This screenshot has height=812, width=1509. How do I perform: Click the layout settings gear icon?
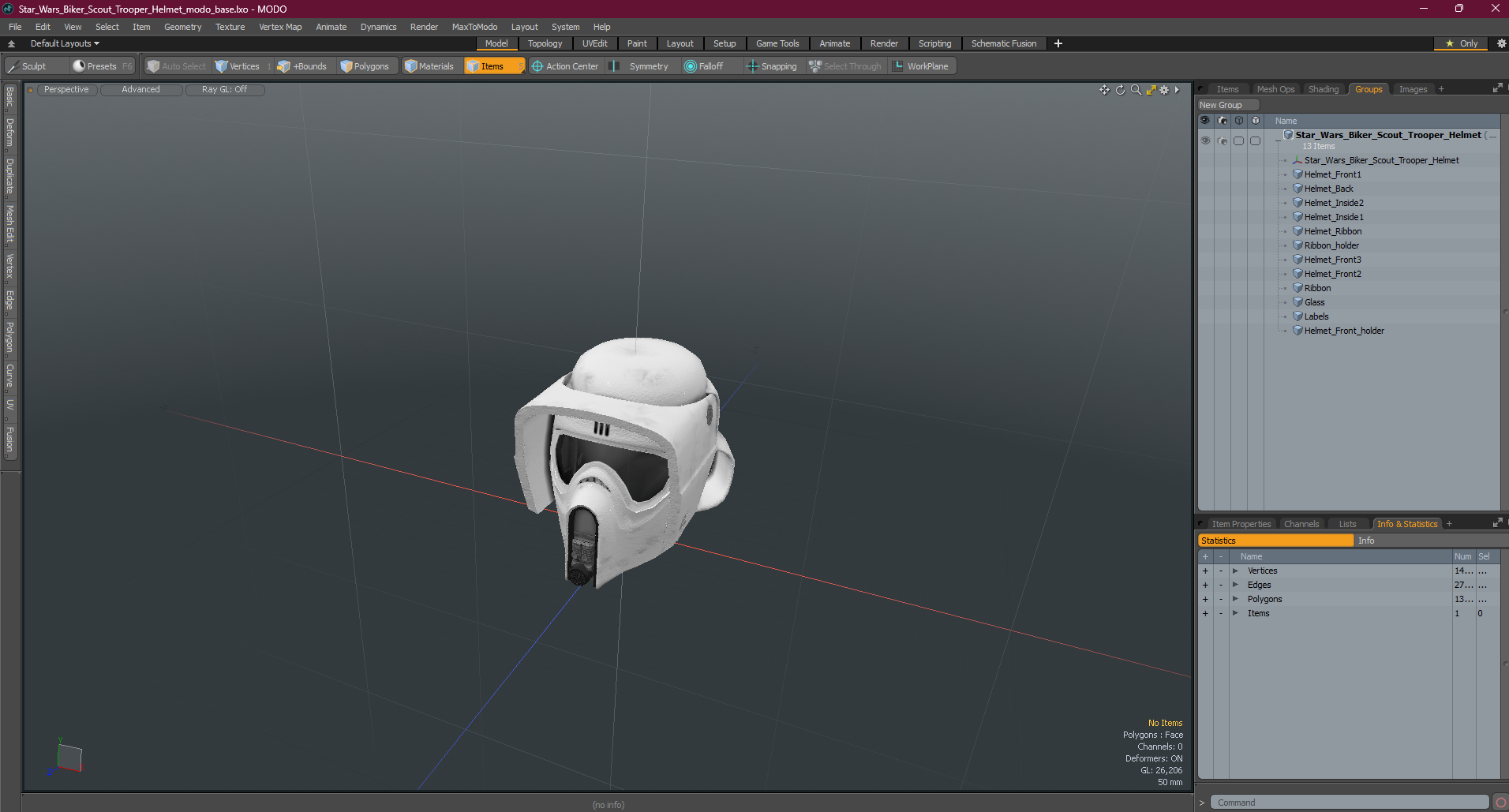click(1501, 43)
